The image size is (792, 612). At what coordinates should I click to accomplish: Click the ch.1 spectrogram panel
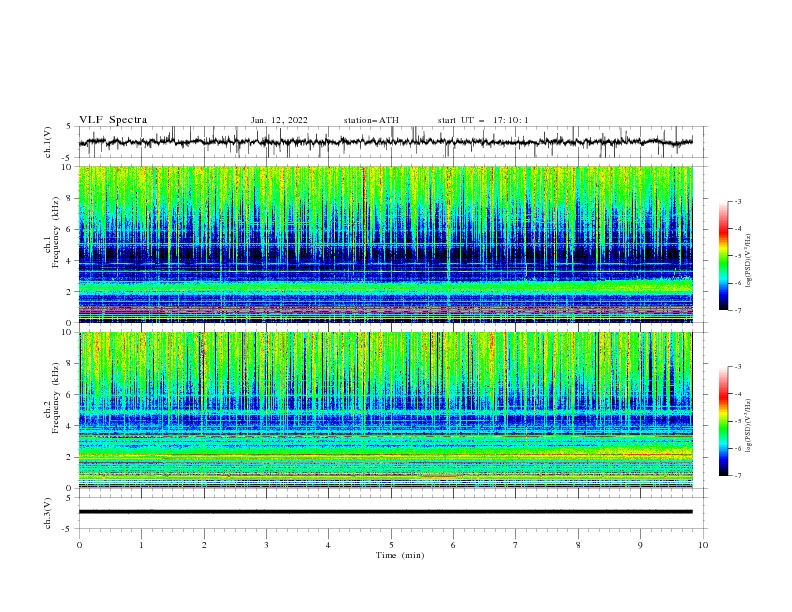pos(385,244)
